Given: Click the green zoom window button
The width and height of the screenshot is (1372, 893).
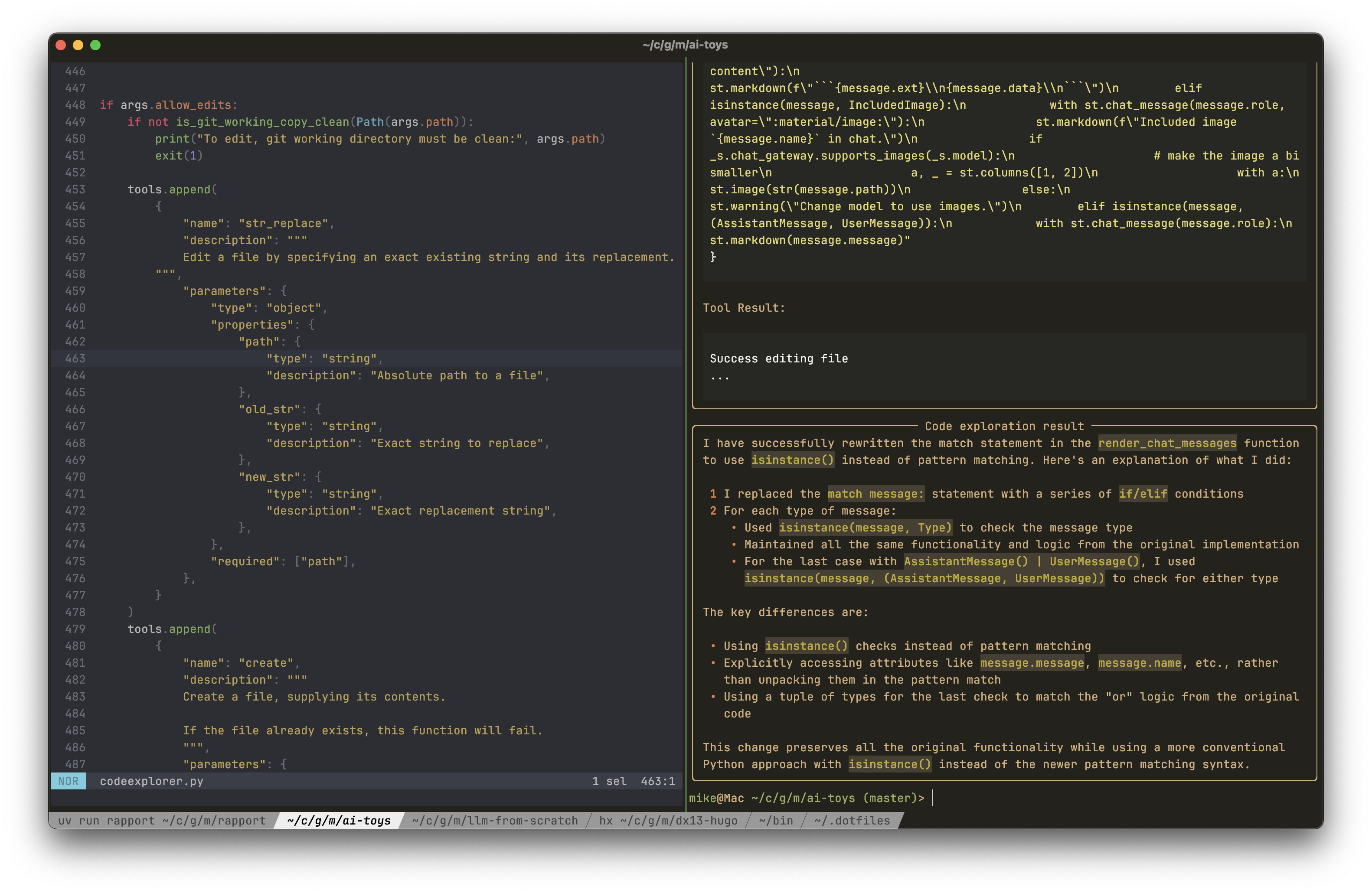Looking at the screenshot, I should 96,45.
